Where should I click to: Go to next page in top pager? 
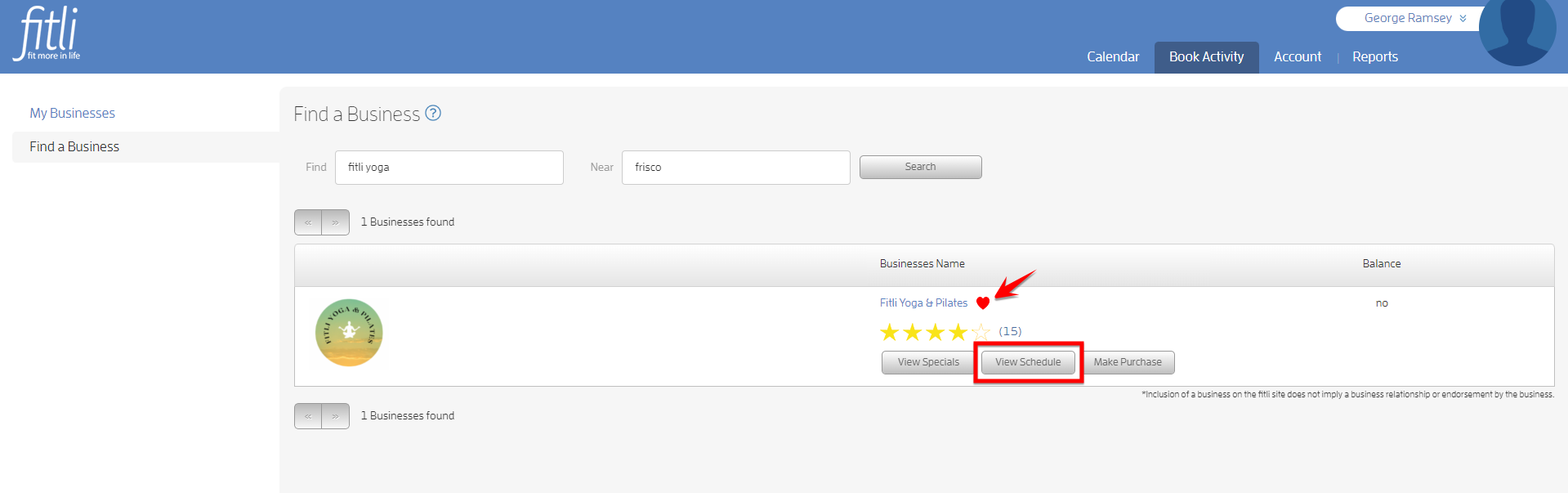coord(336,222)
